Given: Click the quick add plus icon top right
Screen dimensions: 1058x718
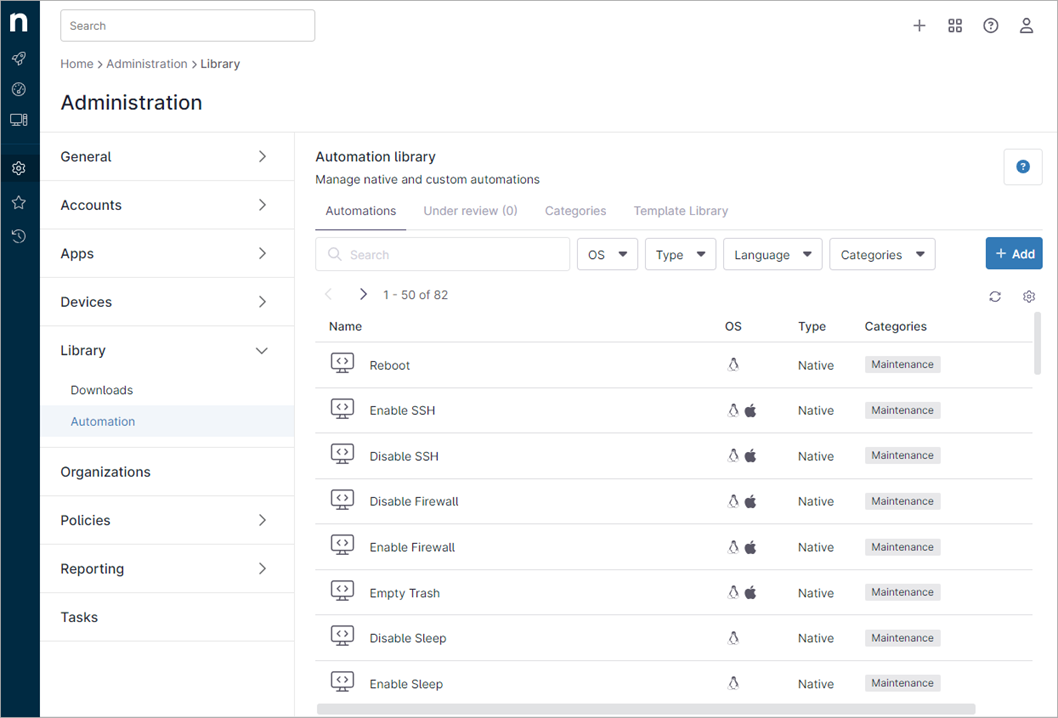Looking at the screenshot, I should [919, 25].
